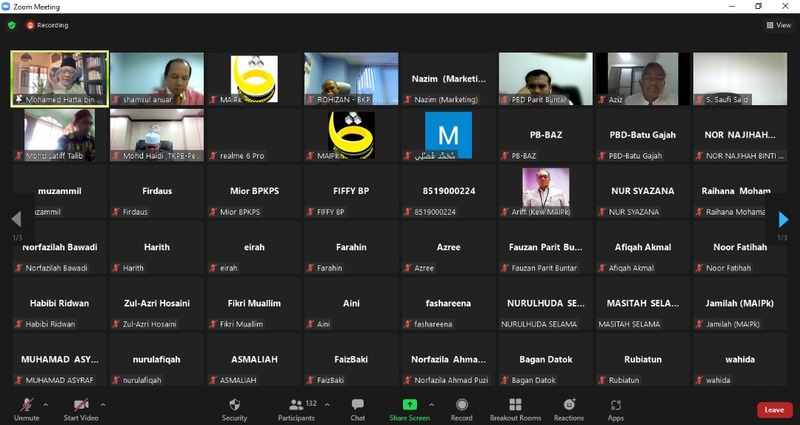Click muted mic icon beside wahida name
The height and width of the screenshot is (425, 800).
(699, 380)
